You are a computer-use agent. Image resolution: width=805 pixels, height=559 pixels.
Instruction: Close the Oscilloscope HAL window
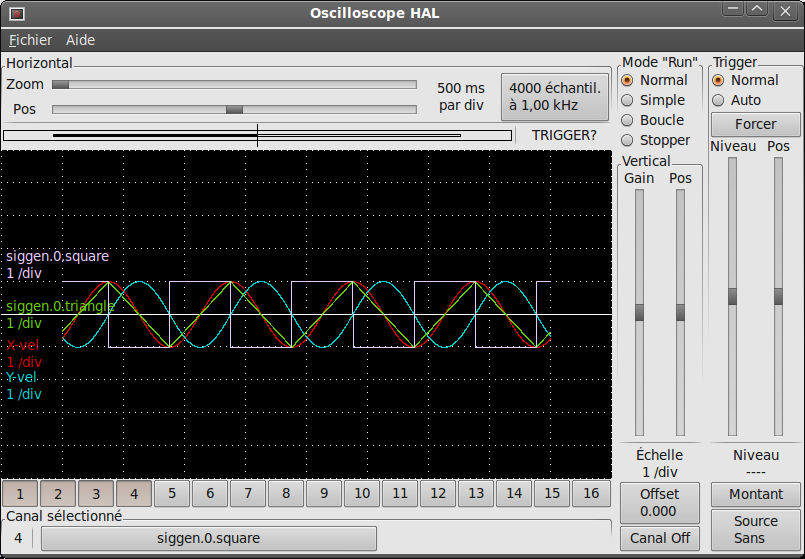coord(785,11)
